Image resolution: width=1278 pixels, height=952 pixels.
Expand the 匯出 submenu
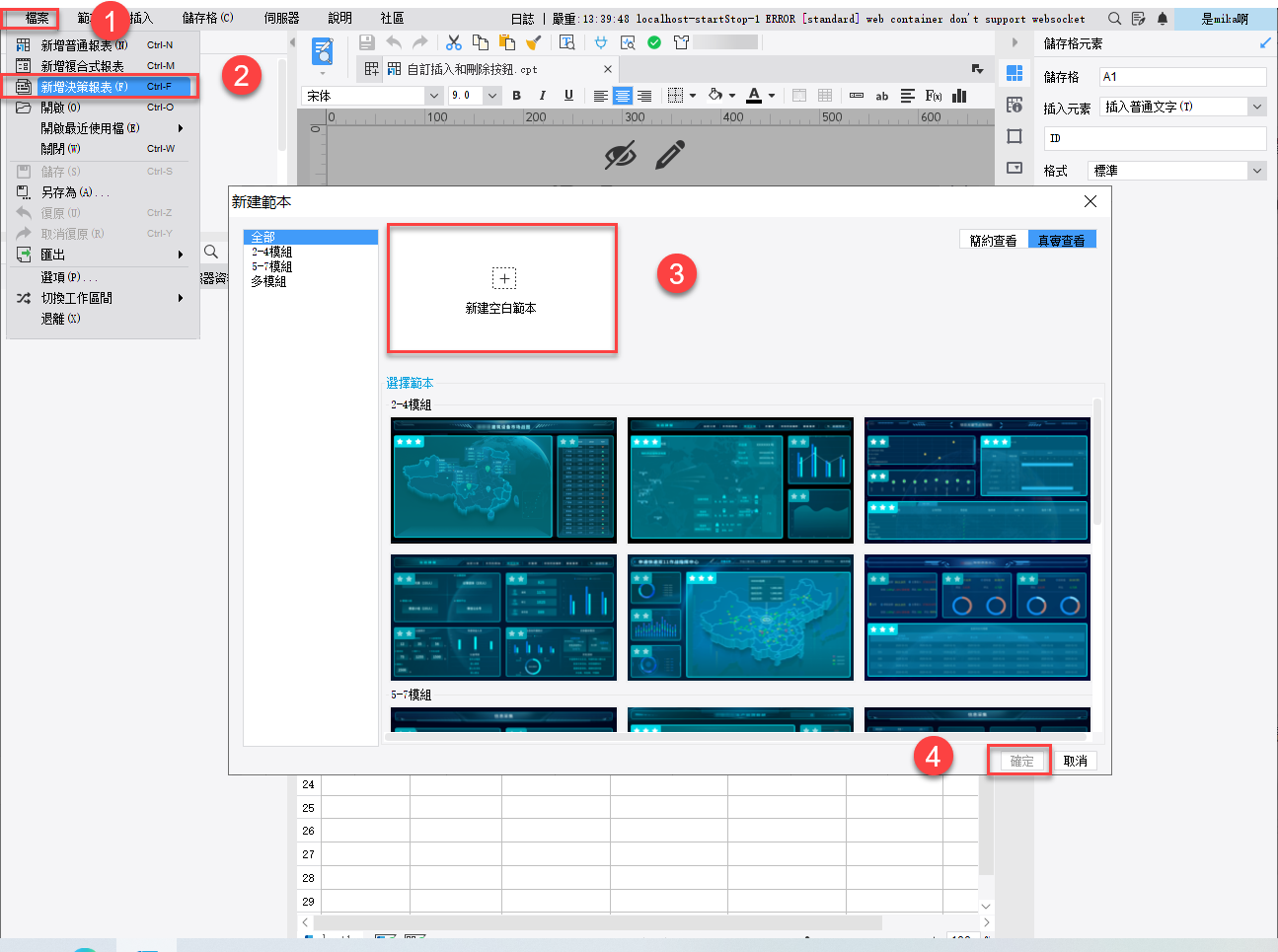[103, 255]
